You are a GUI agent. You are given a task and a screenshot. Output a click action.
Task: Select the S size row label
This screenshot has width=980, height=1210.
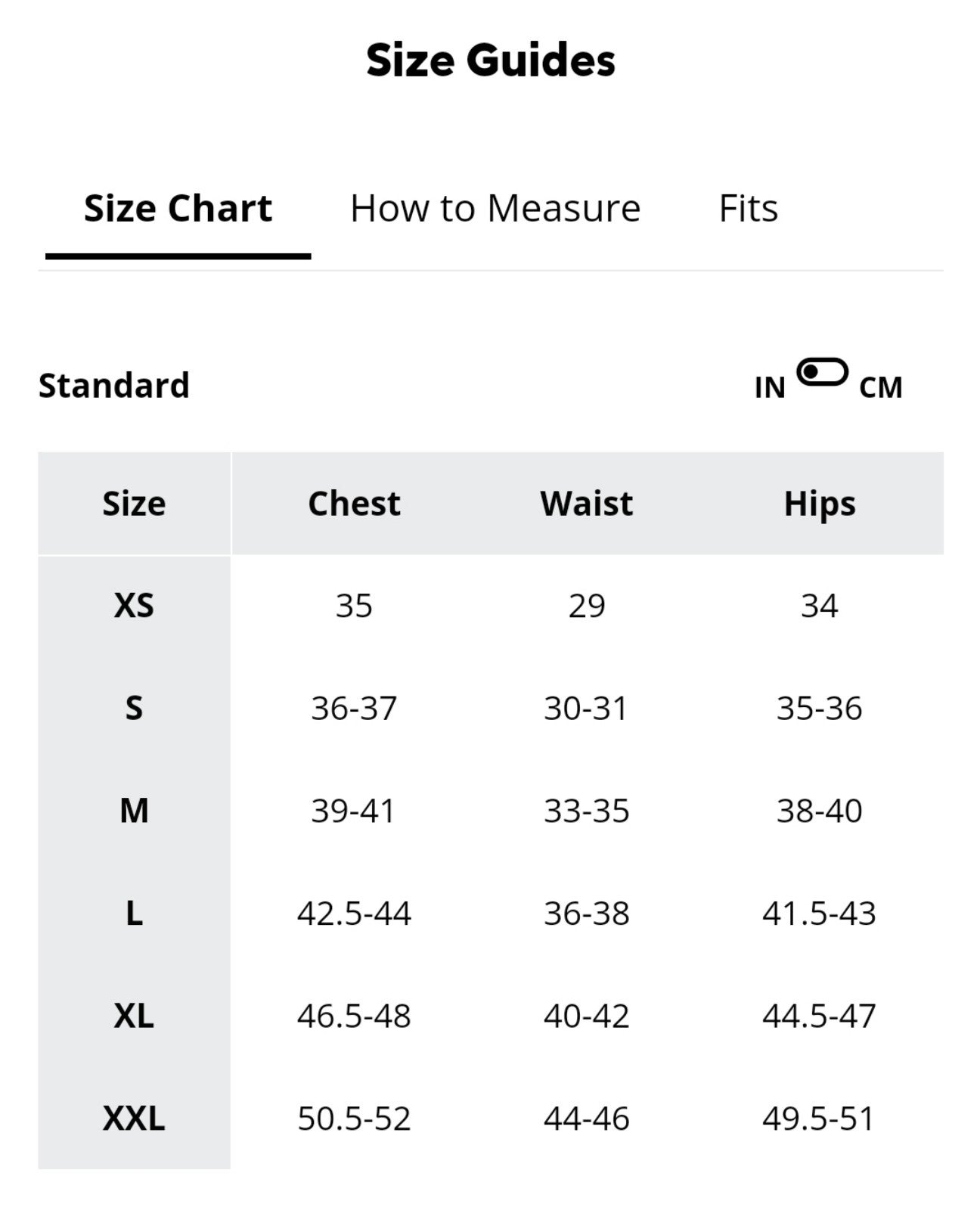(134, 709)
